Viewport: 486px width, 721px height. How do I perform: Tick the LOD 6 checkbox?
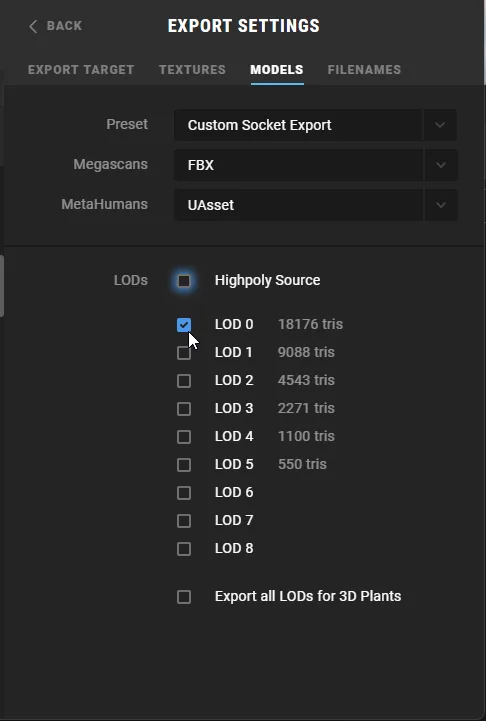coord(184,493)
